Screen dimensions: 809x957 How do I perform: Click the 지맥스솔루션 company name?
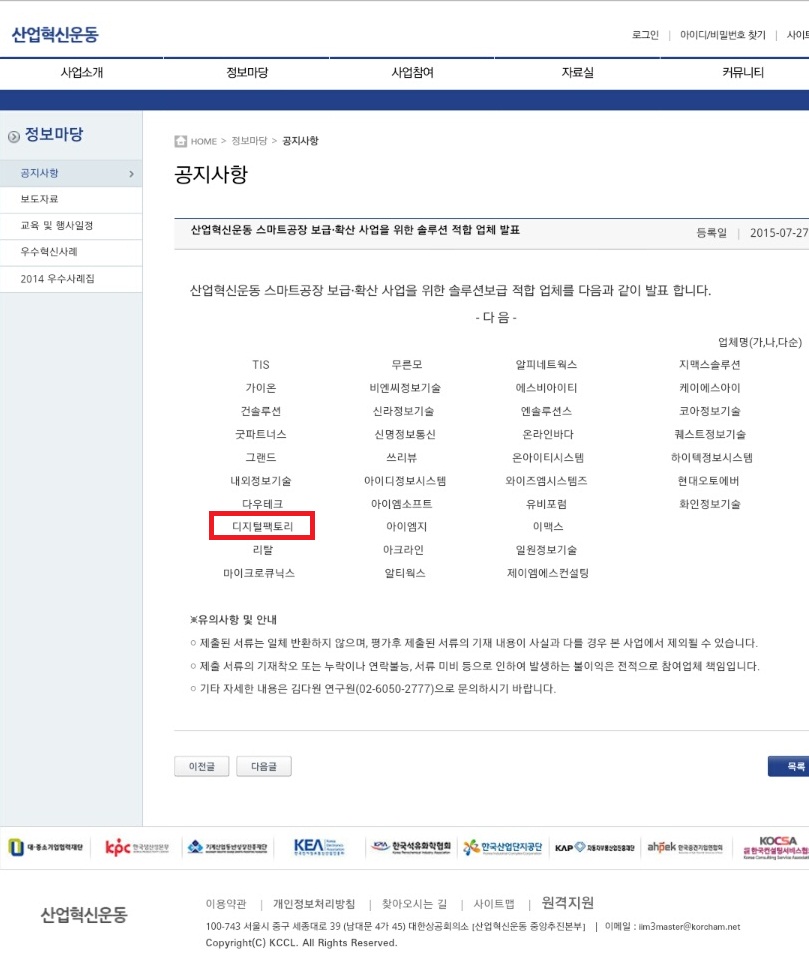[x=710, y=365]
